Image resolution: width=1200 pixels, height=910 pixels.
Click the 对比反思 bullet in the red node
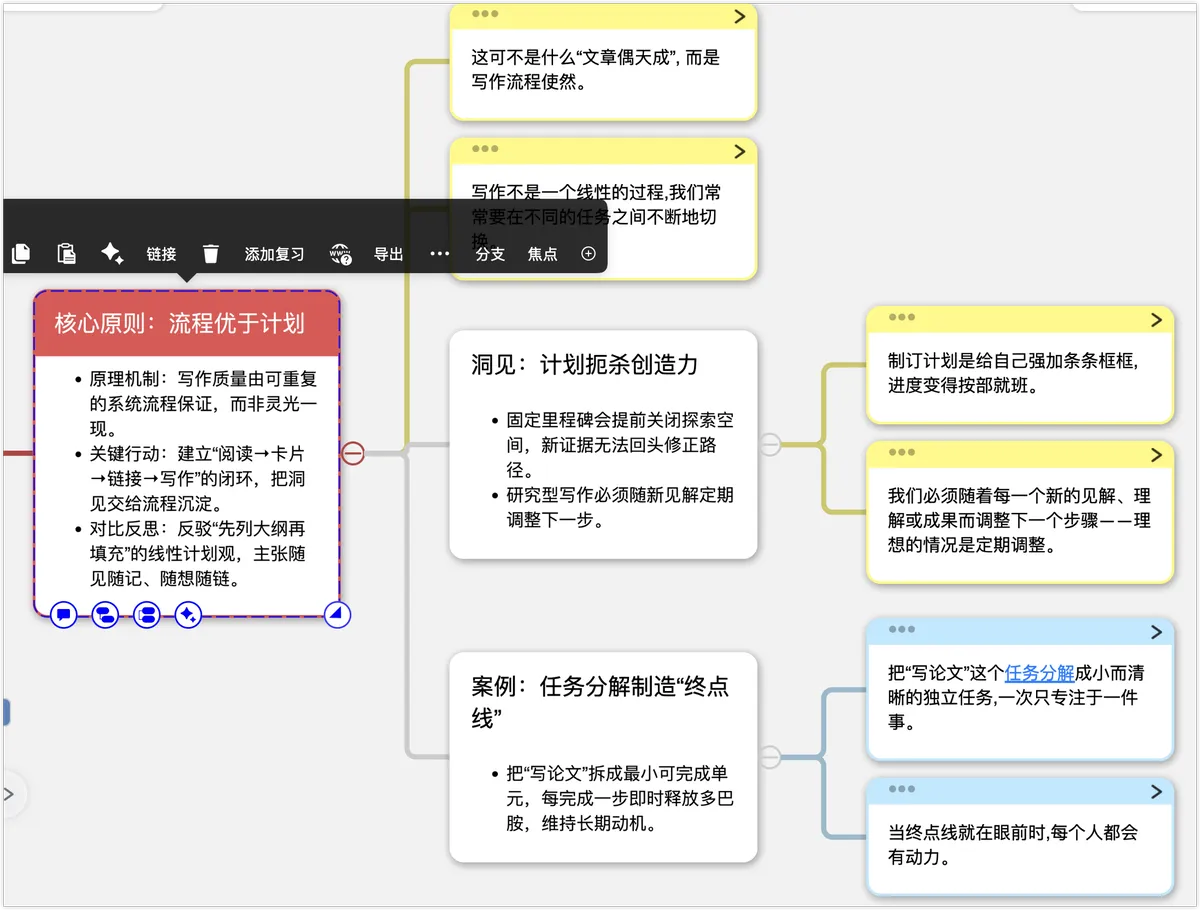tap(197, 554)
